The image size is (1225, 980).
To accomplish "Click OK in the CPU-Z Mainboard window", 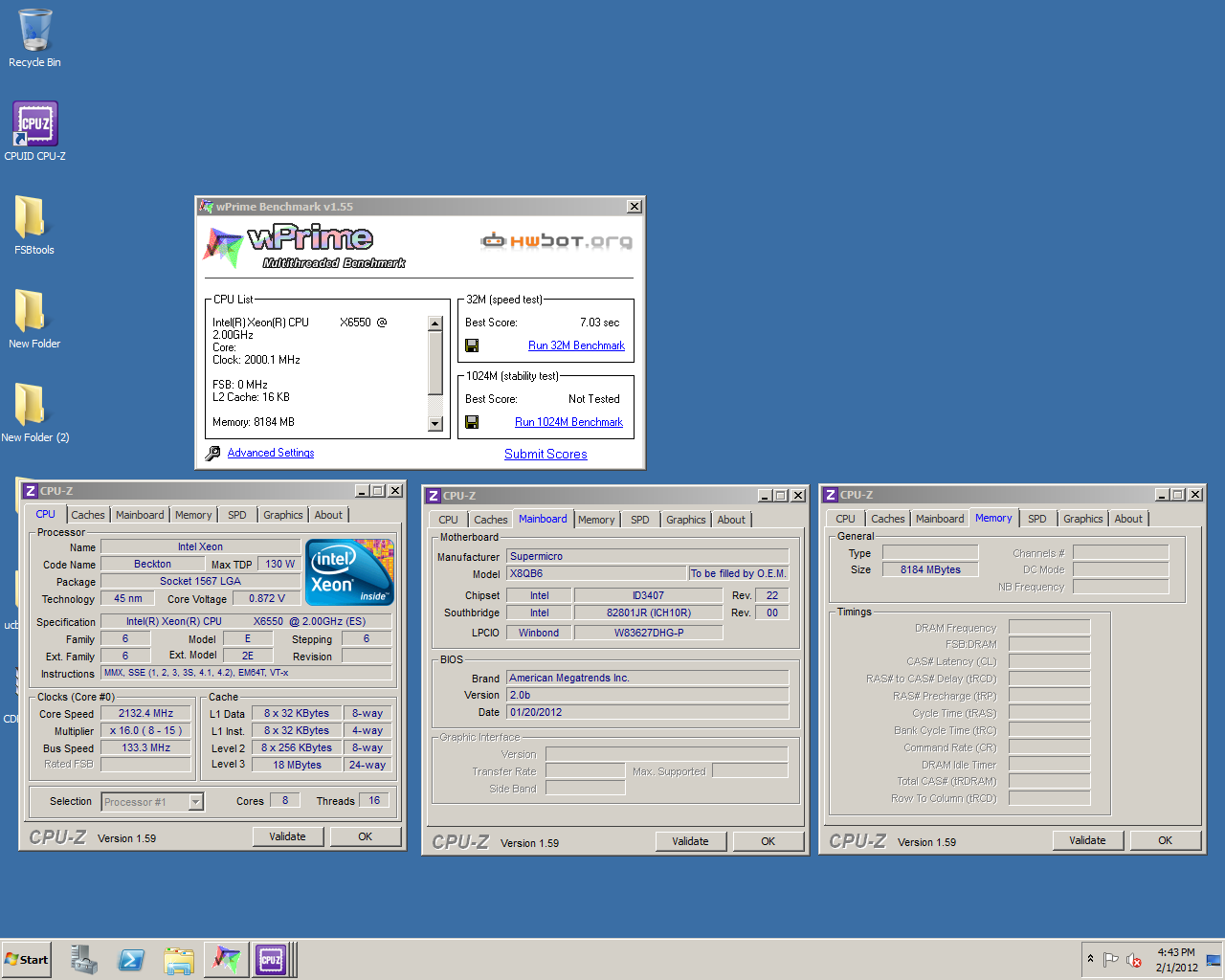I will coord(768,841).
